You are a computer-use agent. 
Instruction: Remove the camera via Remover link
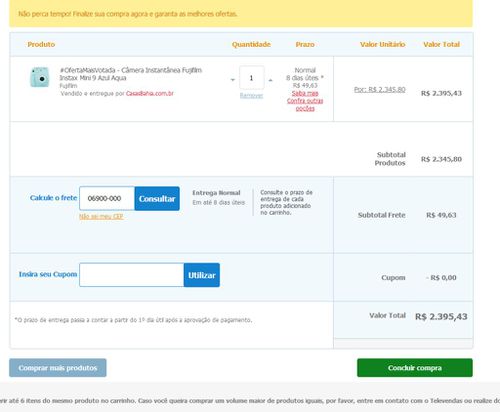tap(251, 96)
